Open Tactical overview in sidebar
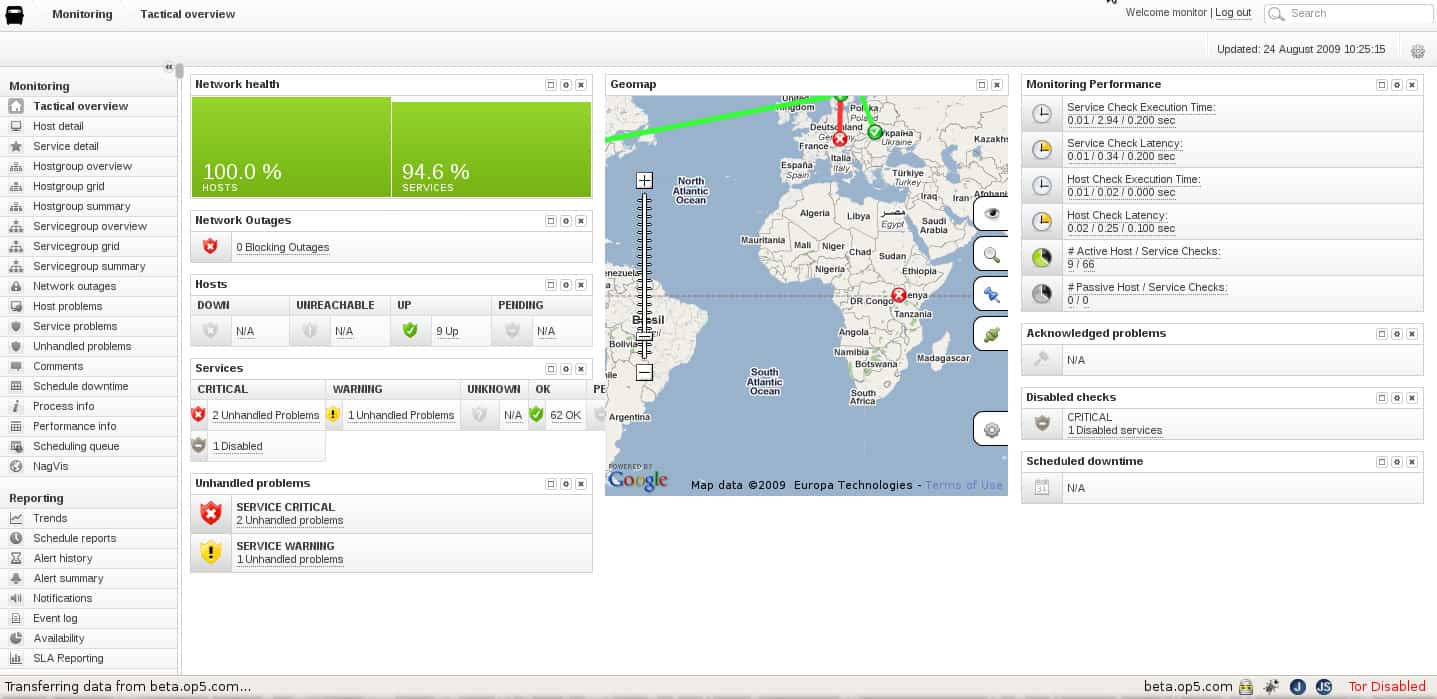This screenshot has width=1437, height=699. click(x=80, y=106)
